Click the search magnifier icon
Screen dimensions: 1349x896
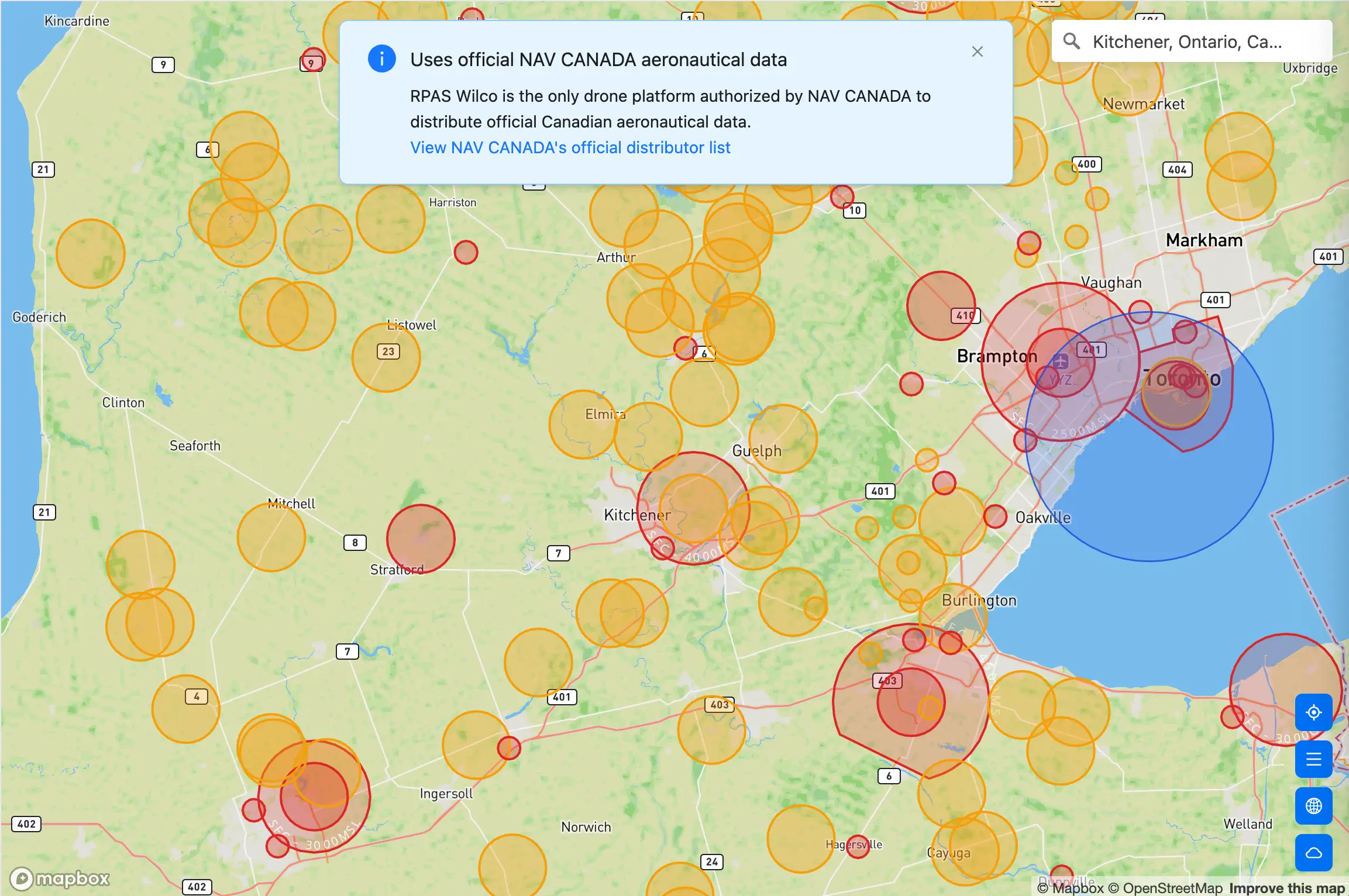1071,41
